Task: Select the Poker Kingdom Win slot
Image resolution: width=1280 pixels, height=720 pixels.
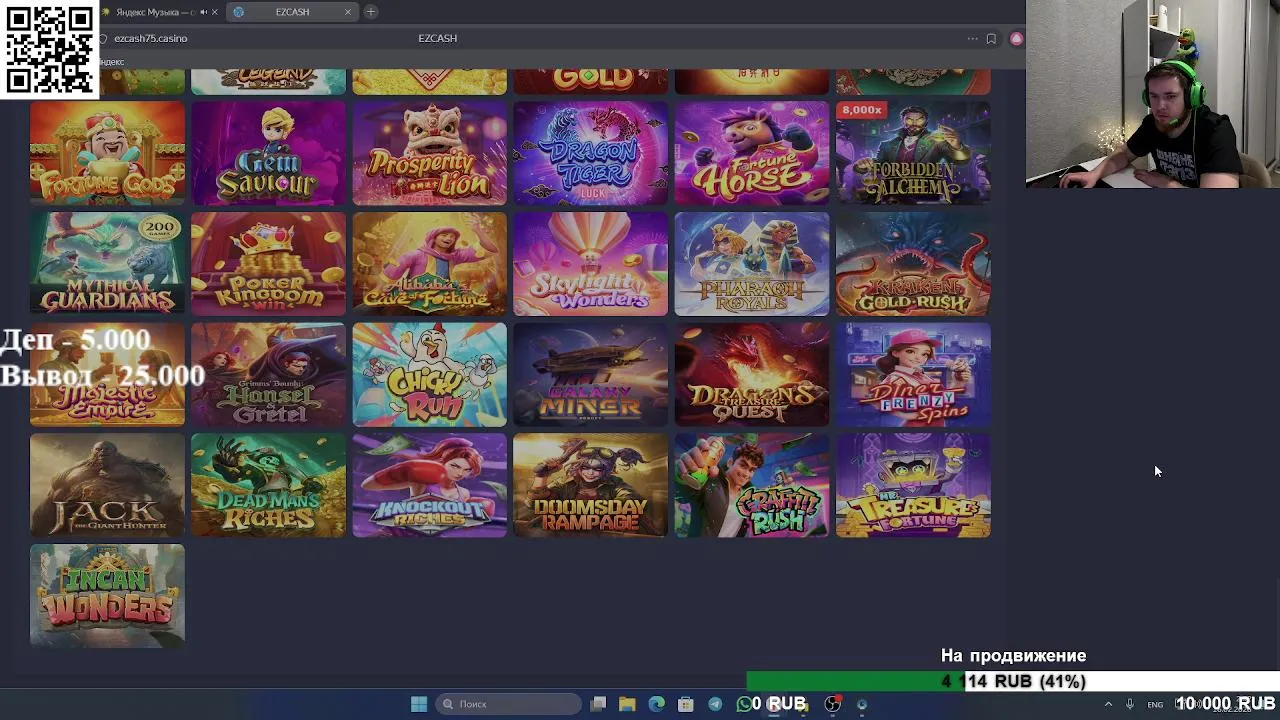Action: click(268, 264)
